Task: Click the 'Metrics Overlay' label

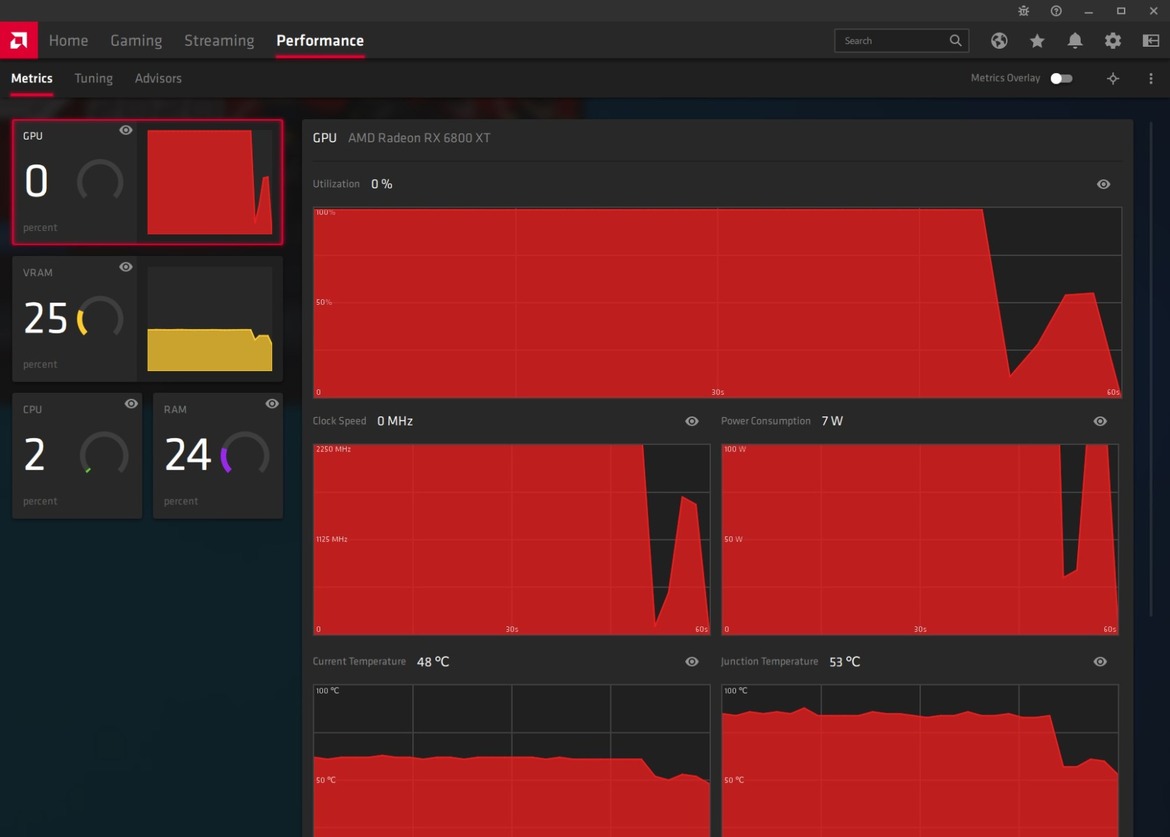Action: (1005, 78)
